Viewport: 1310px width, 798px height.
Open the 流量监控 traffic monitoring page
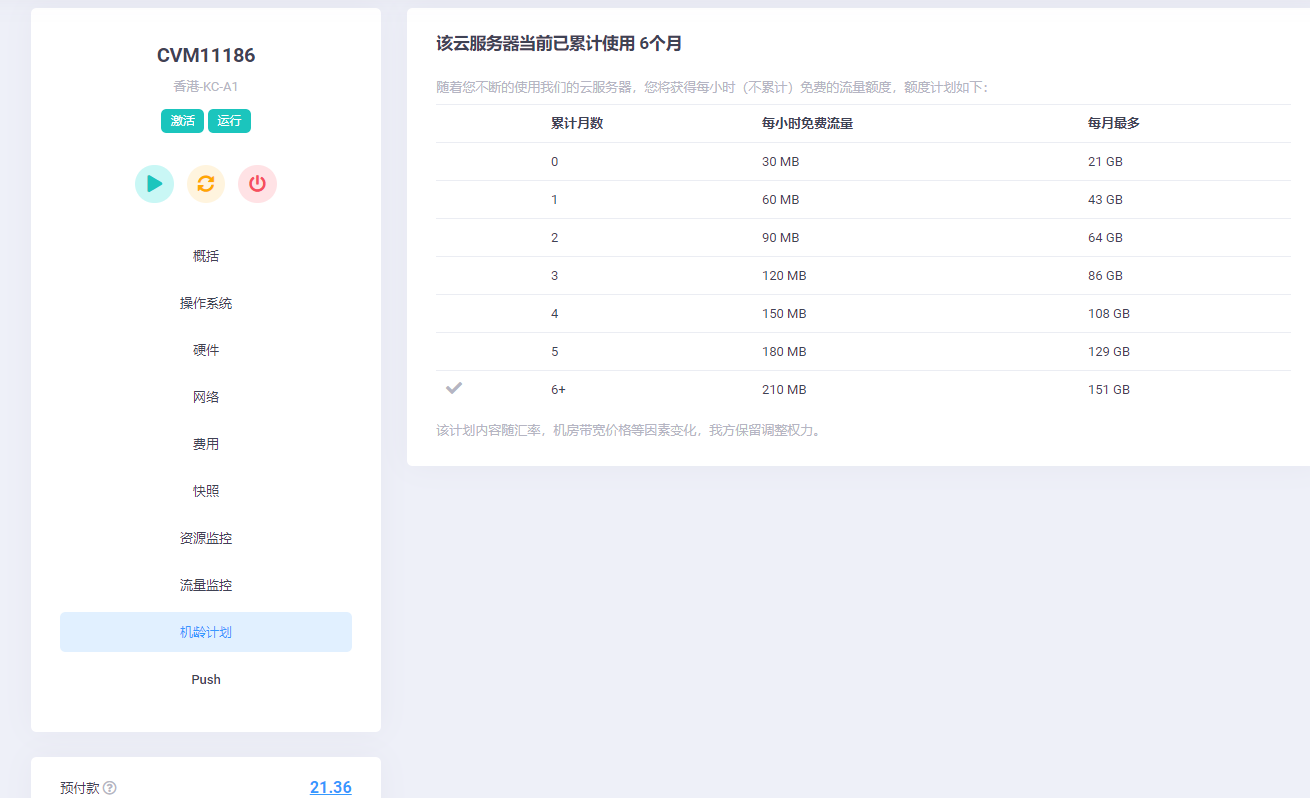click(206, 585)
